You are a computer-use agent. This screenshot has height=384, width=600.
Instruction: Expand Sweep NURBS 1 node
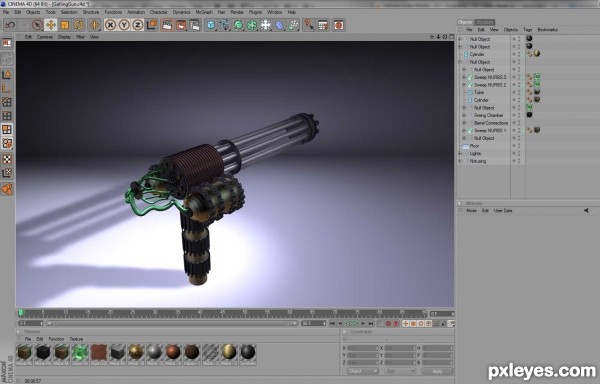464,130
